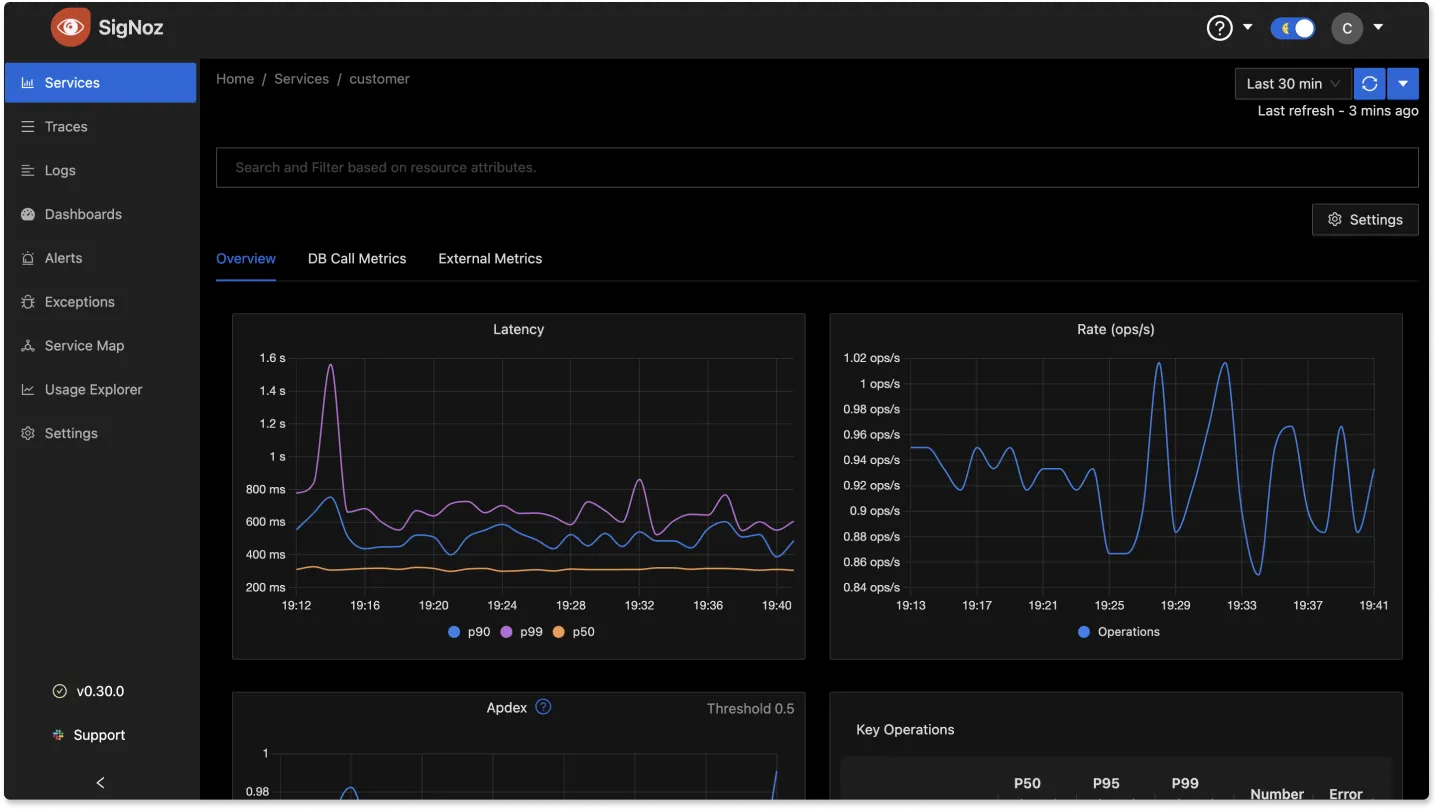Go to Traces in the sidebar
Viewport: 1437px width, 810px height.
100,127
